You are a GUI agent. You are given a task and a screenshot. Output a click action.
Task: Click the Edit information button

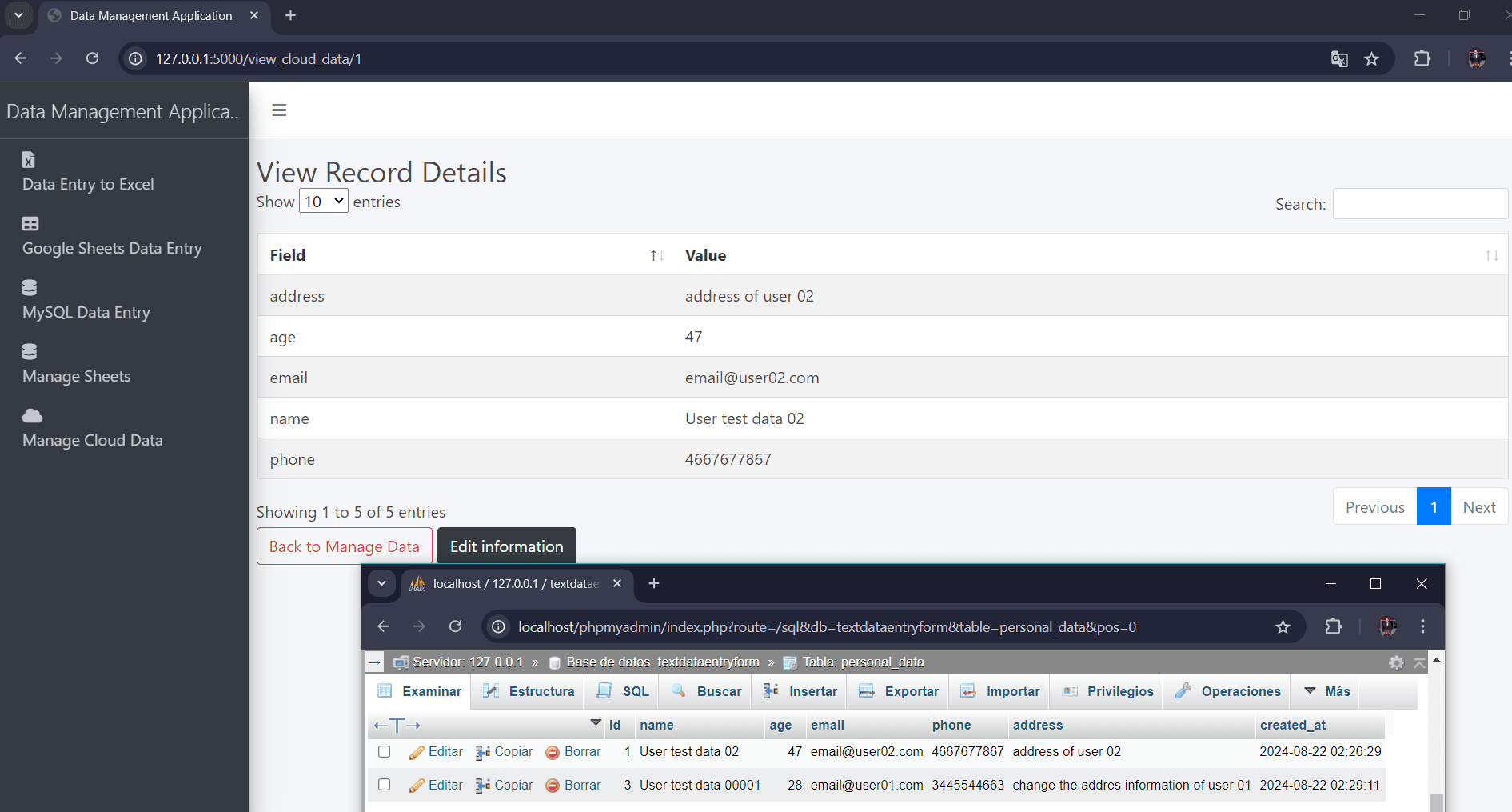coord(507,546)
